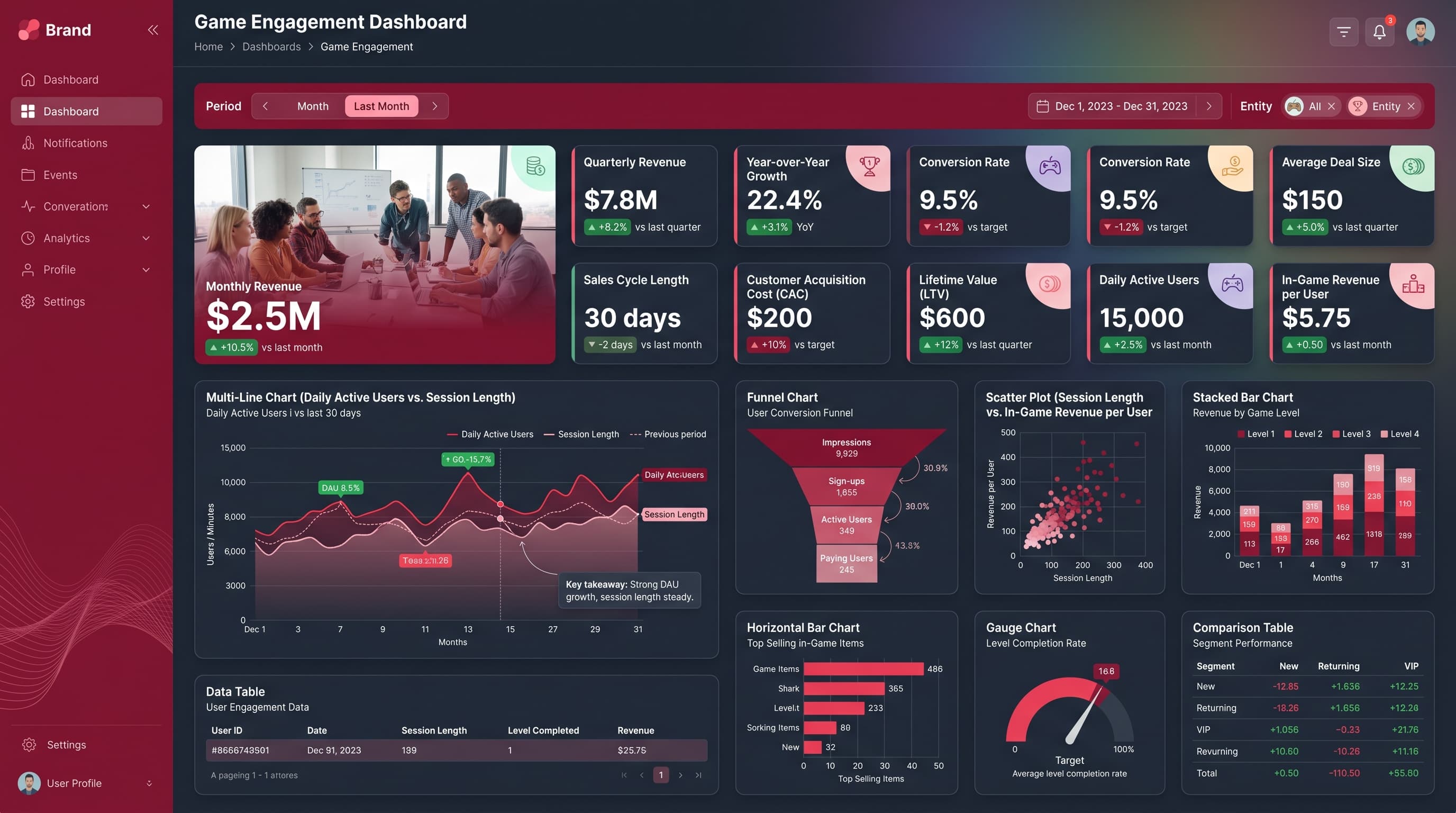
Task: Click the VIP segment row label
Action: tap(1203, 729)
